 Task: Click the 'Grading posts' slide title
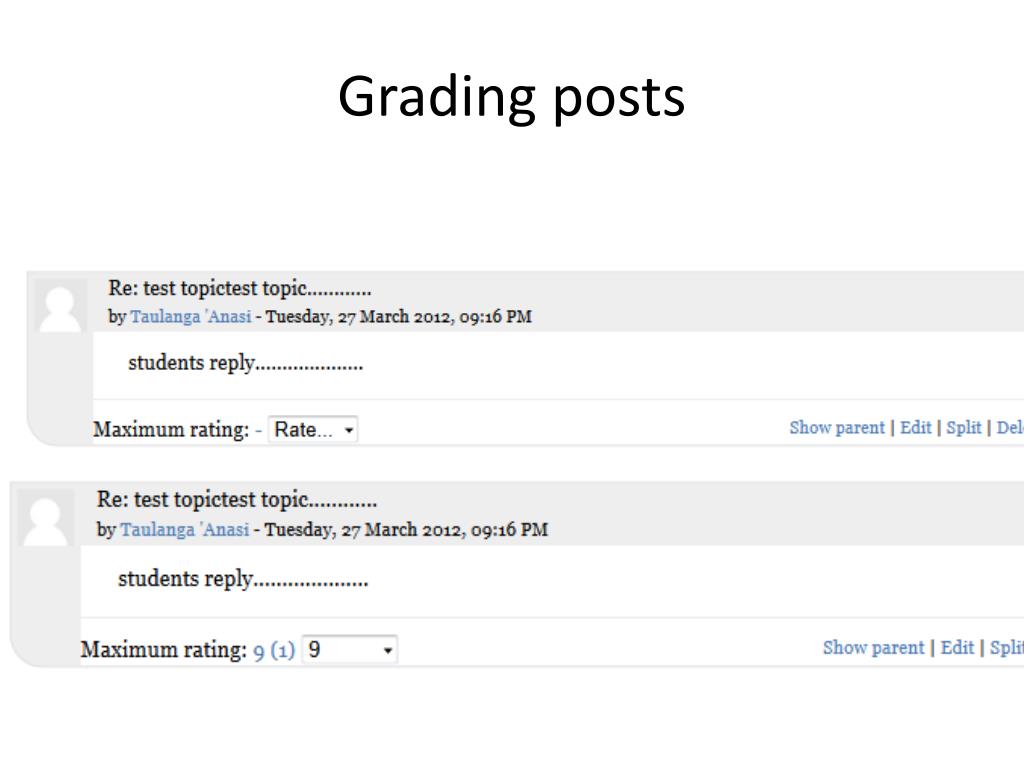click(511, 97)
